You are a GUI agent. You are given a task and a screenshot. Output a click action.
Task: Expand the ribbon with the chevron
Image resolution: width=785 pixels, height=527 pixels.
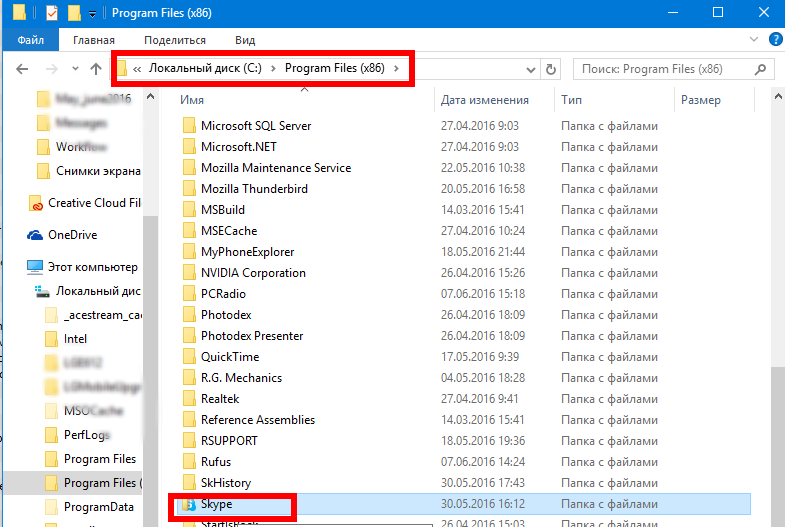click(754, 40)
